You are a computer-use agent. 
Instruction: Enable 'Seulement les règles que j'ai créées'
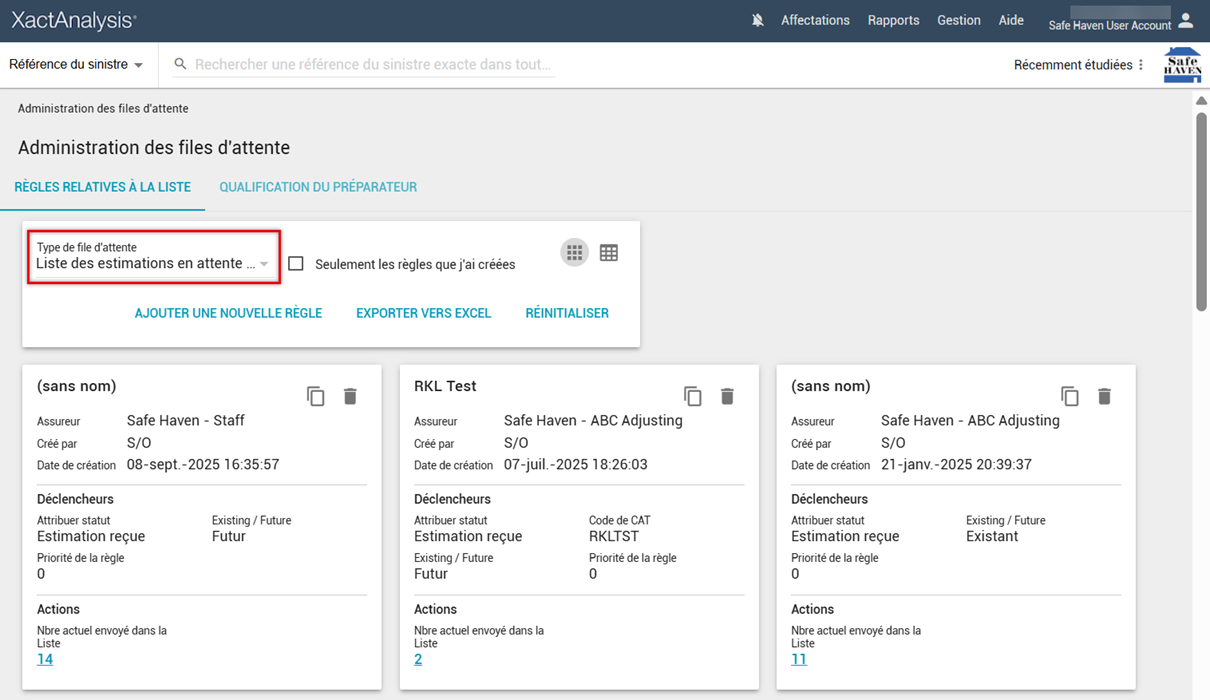click(296, 264)
